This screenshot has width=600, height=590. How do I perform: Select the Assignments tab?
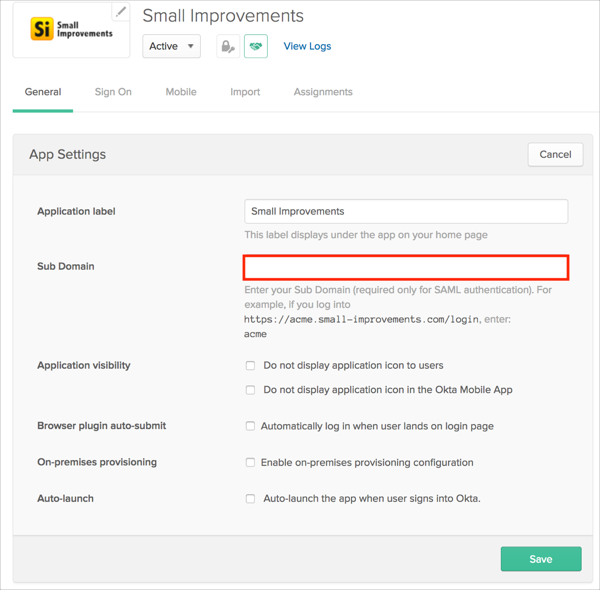[x=323, y=92]
